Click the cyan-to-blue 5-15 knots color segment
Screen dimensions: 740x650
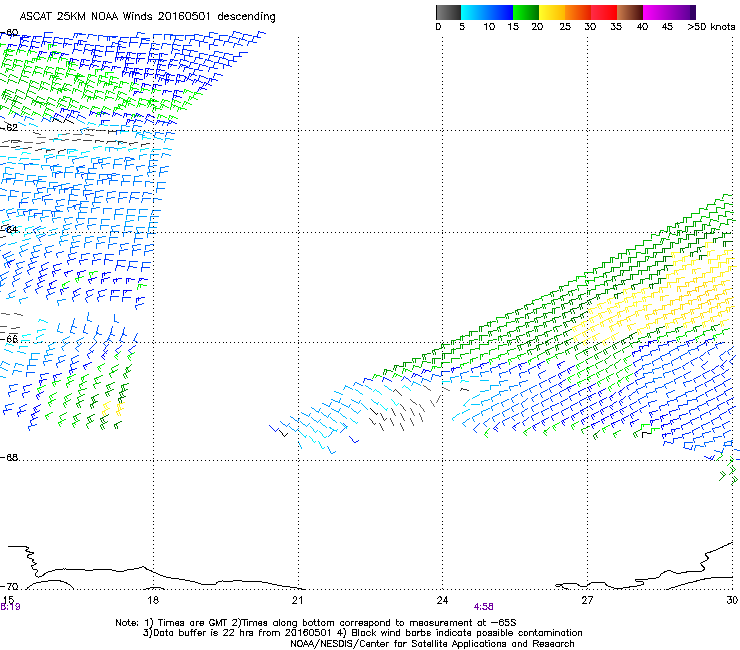pos(487,12)
